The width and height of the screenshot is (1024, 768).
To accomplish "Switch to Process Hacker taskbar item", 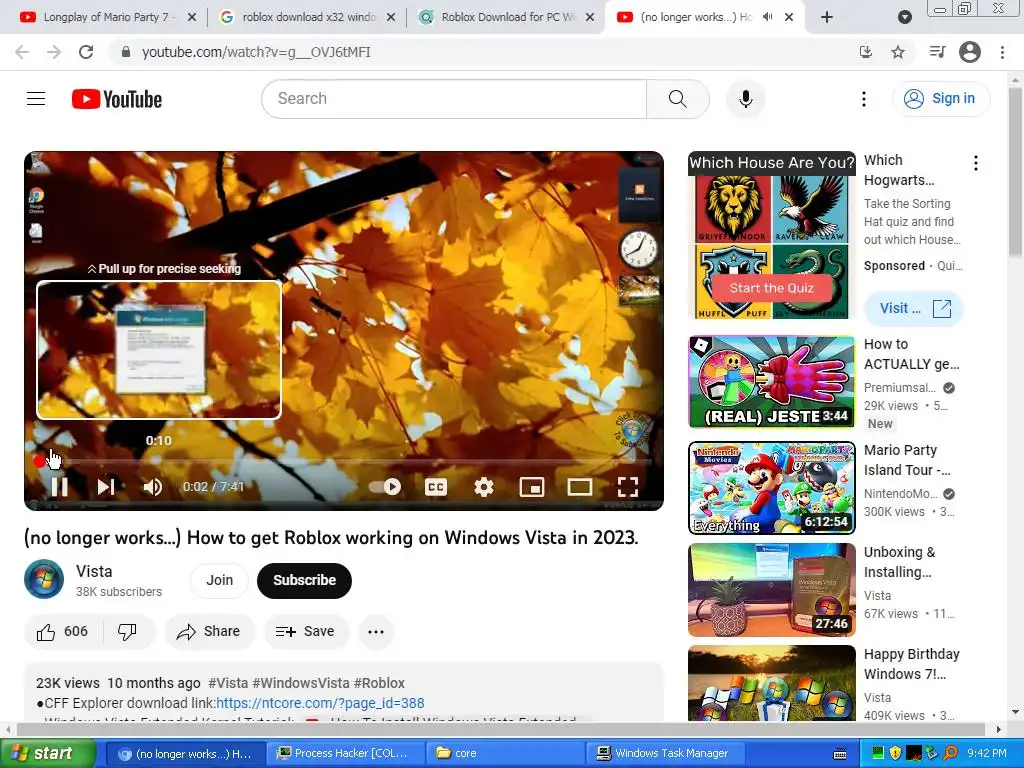I will [344, 754].
